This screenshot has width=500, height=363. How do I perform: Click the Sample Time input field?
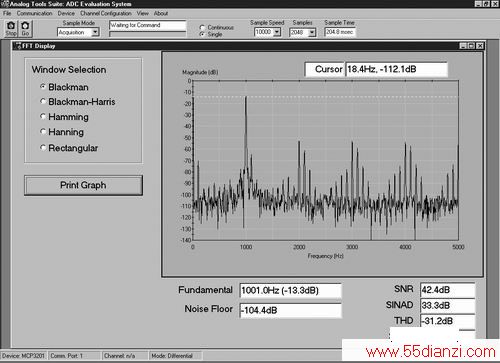point(340,32)
